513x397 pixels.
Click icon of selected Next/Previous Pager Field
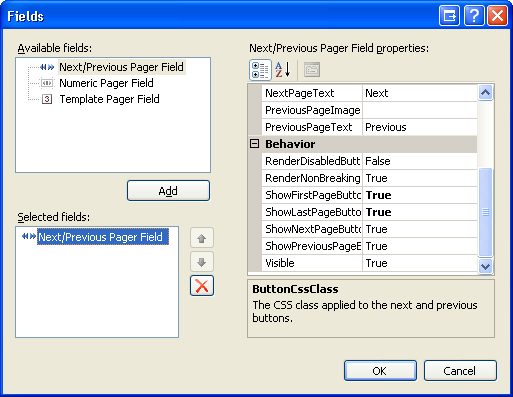(29, 236)
